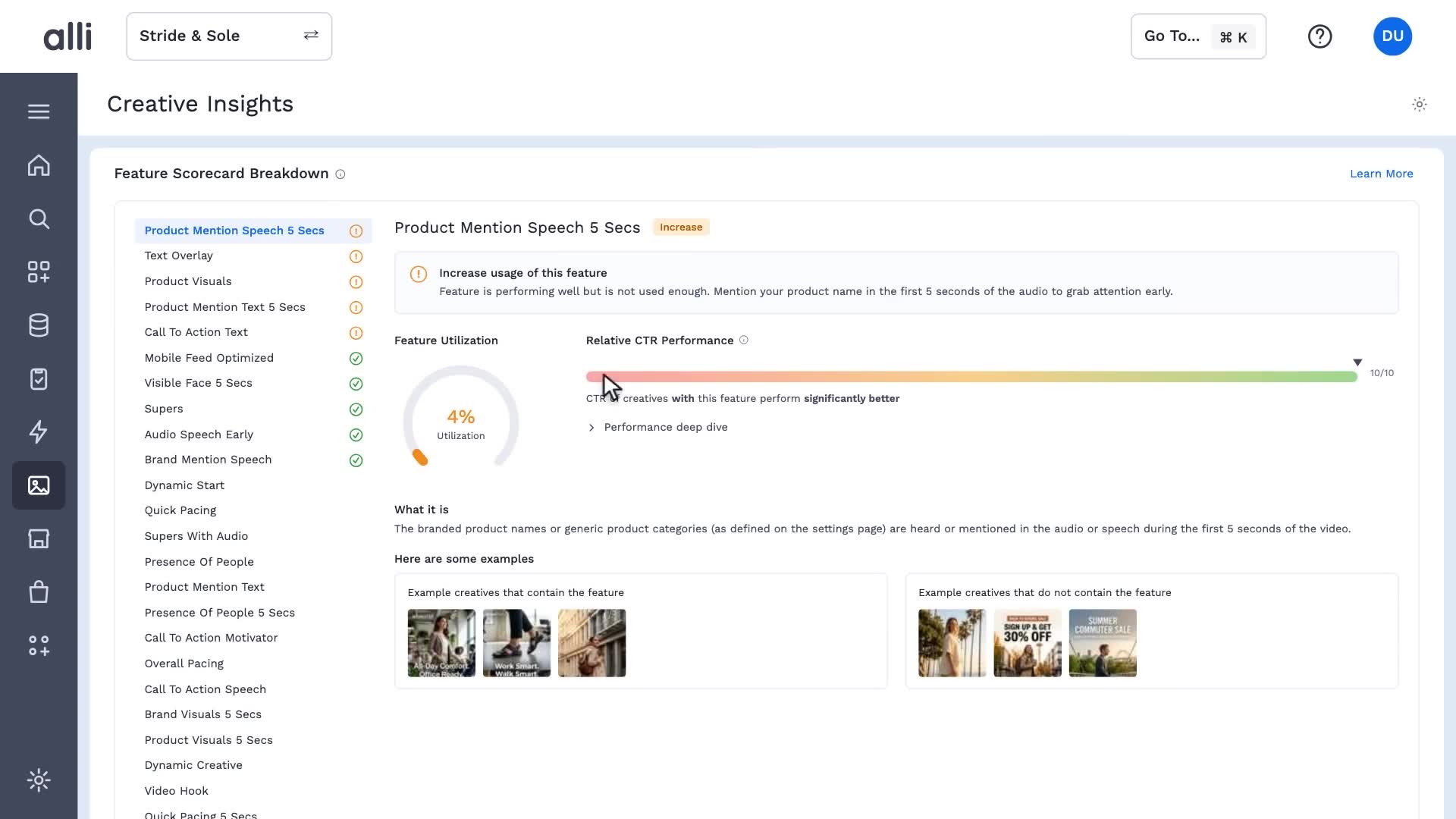Expand Performance deep dive
Image resolution: width=1456 pixels, height=819 pixels.
point(657,427)
